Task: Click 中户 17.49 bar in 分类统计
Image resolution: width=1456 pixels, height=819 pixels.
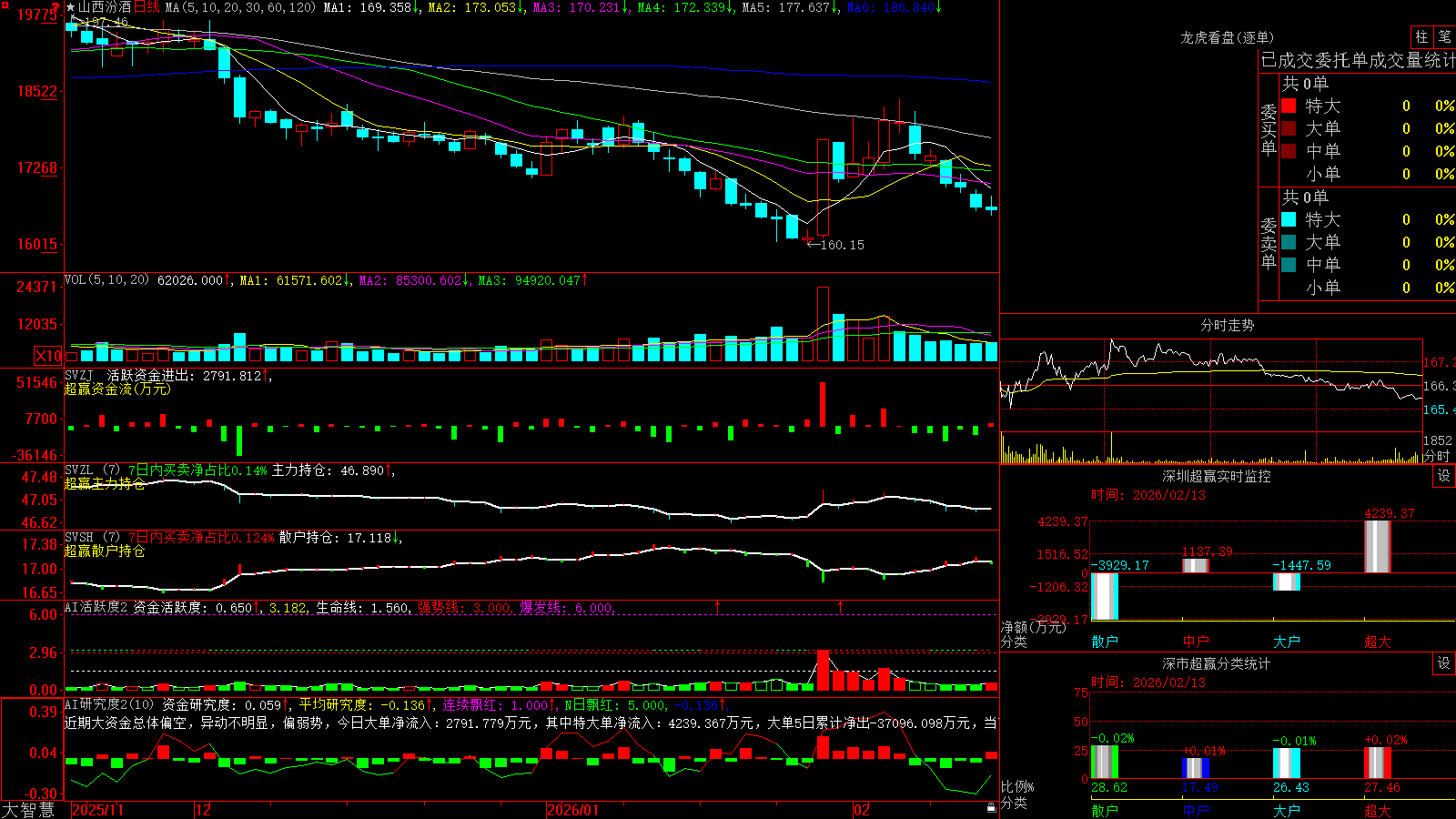Action: tap(1196, 769)
